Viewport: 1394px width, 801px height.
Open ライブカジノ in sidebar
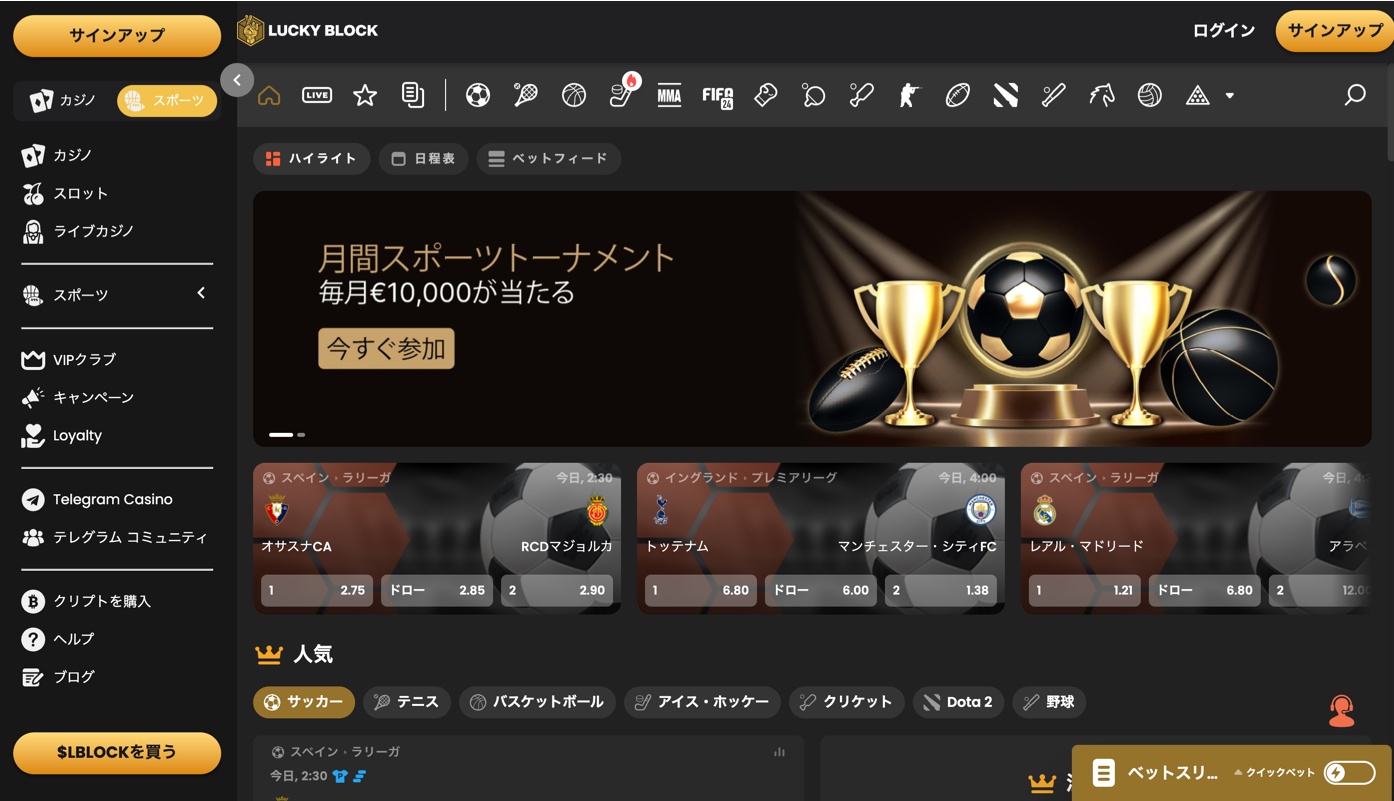click(x=78, y=231)
